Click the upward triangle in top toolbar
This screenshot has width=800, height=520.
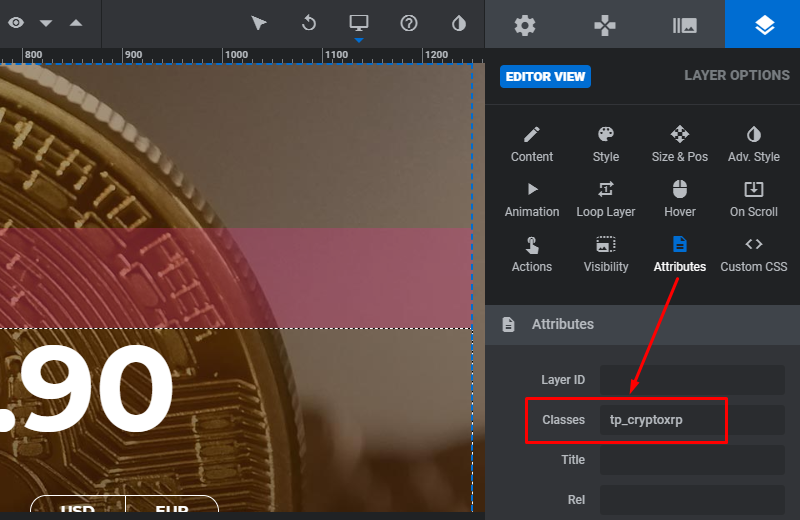coord(76,22)
